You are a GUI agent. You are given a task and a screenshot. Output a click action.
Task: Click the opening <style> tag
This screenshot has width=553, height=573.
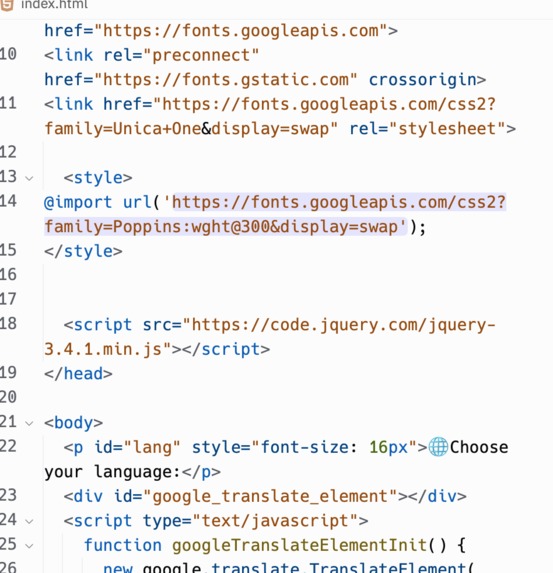click(98, 178)
